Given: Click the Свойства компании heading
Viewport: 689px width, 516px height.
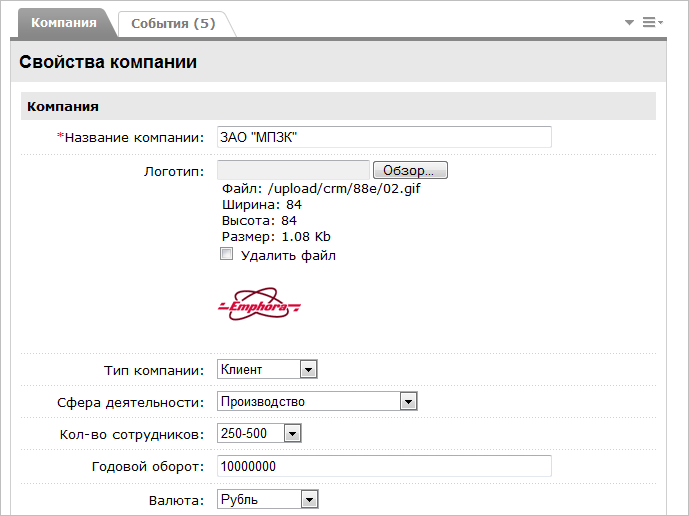Looking at the screenshot, I should pyautogui.click(x=108, y=62).
